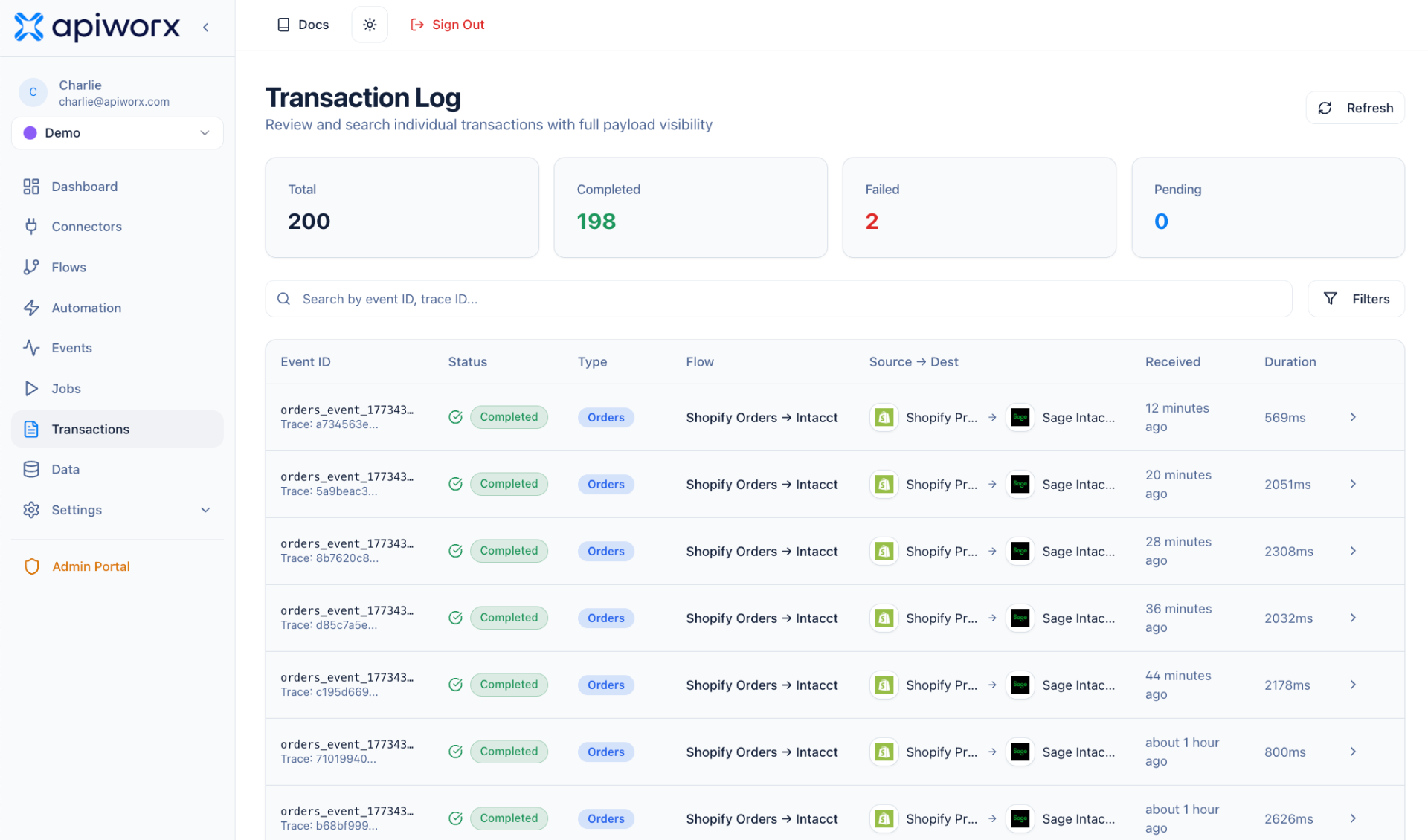This screenshot has width=1428, height=840.
Task: Open the Docs page
Action: click(x=302, y=24)
